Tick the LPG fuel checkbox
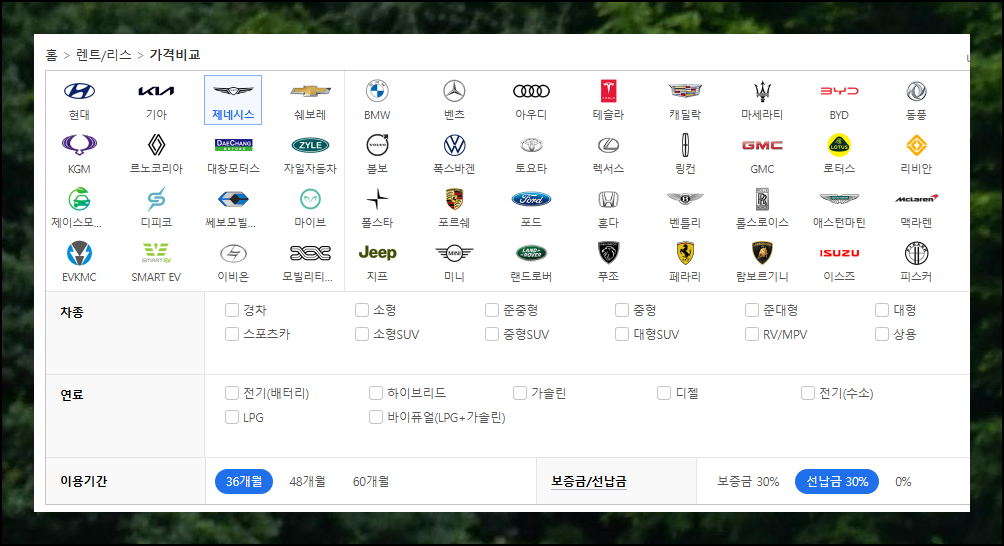The height and width of the screenshot is (546, 1004). [x=232, y=417]
